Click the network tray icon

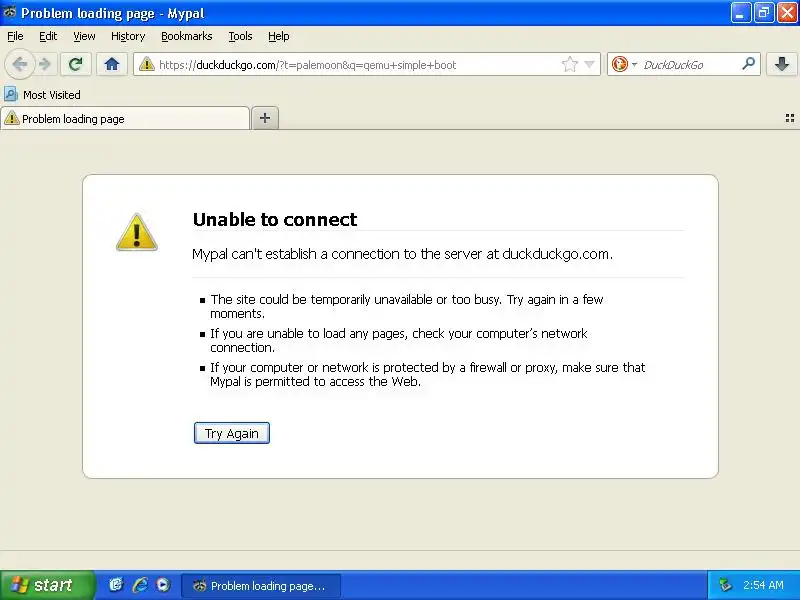coord(725,585)
